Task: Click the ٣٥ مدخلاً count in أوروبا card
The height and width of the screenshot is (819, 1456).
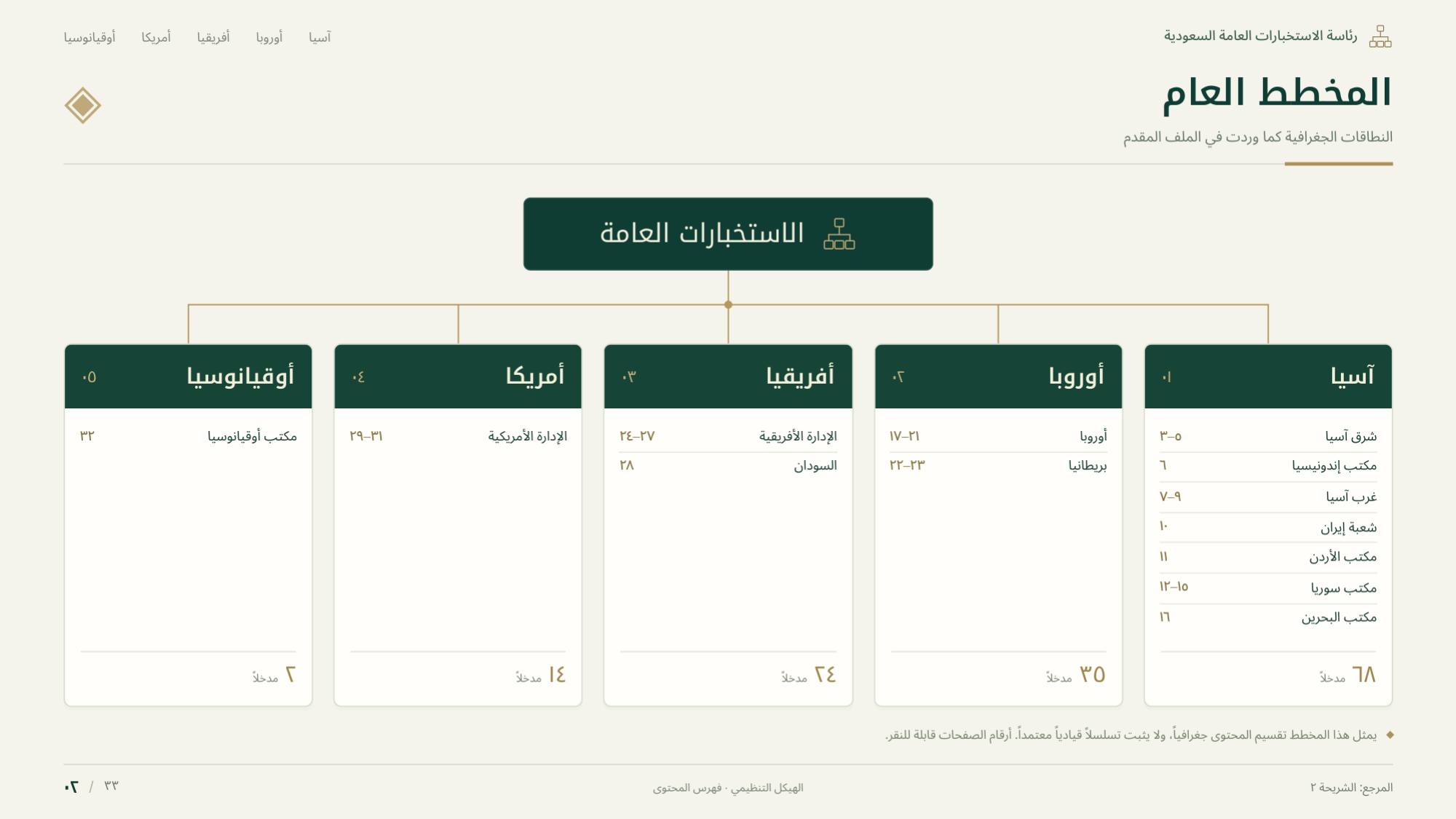Action: [x=1076, y=676]
